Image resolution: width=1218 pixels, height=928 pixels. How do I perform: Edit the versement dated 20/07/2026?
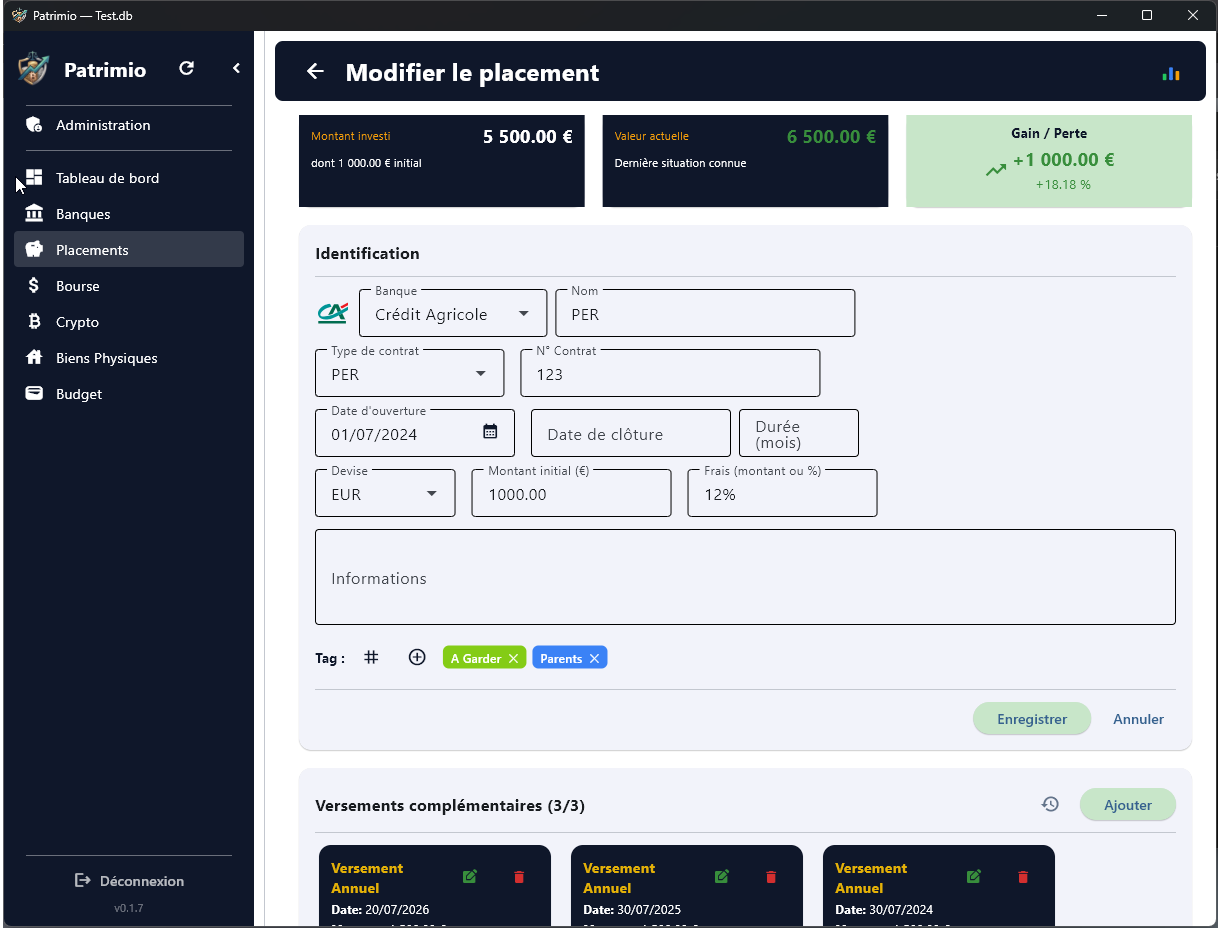pos(470,877)
